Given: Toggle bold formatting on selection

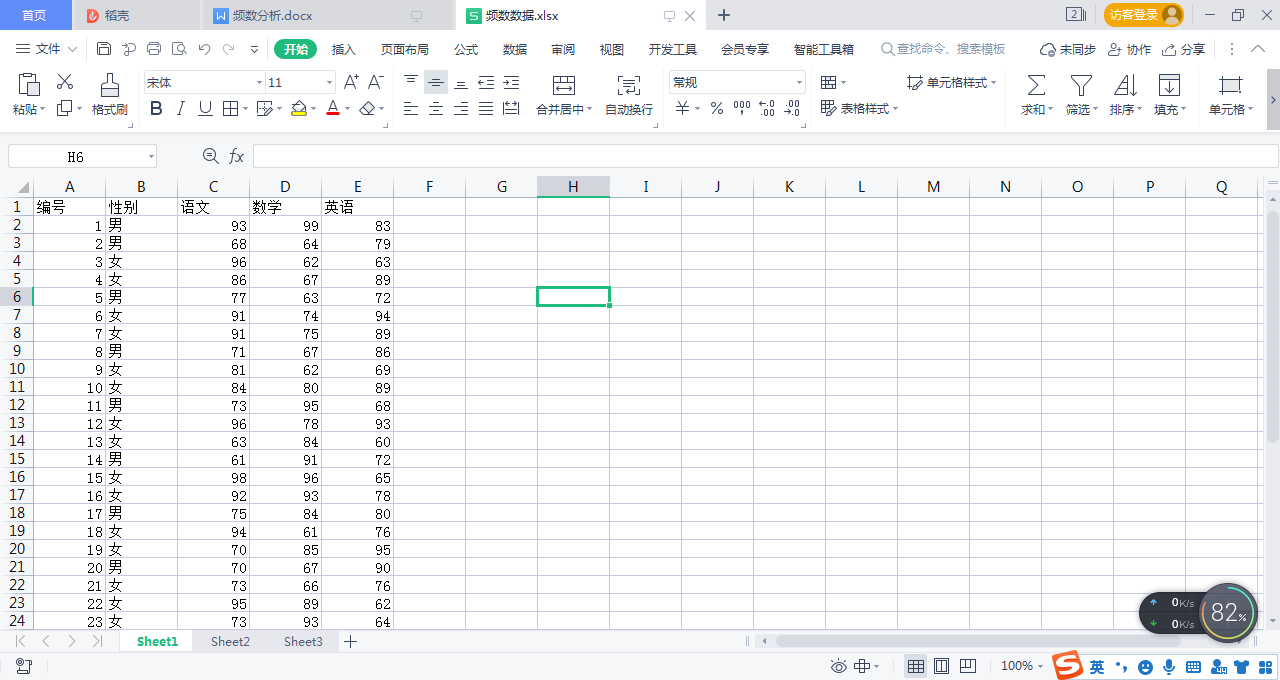Looking at the screenshot, I should pyautogui.click(x=155, y=108).
